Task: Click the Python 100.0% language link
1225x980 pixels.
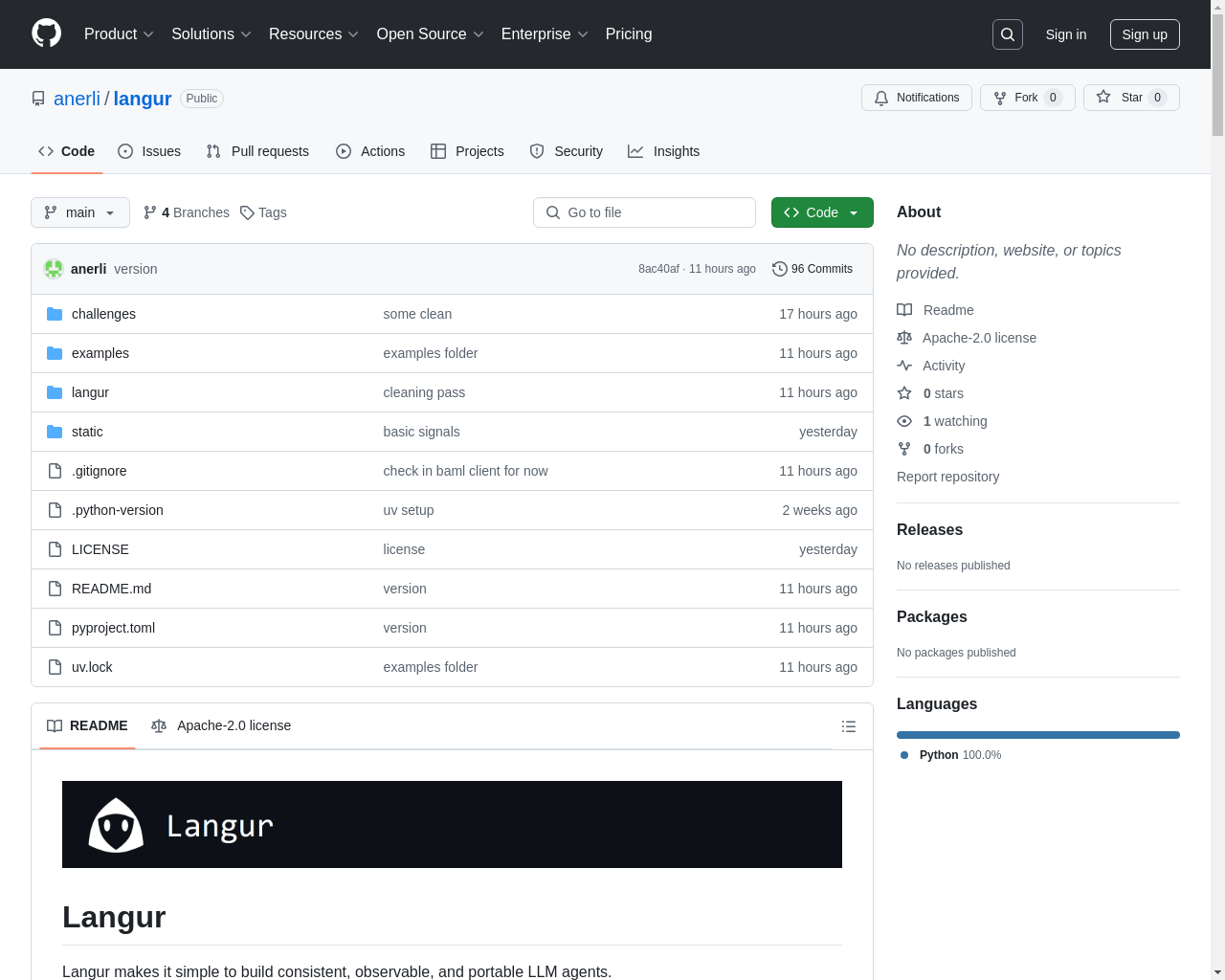Action: (951, 755)
